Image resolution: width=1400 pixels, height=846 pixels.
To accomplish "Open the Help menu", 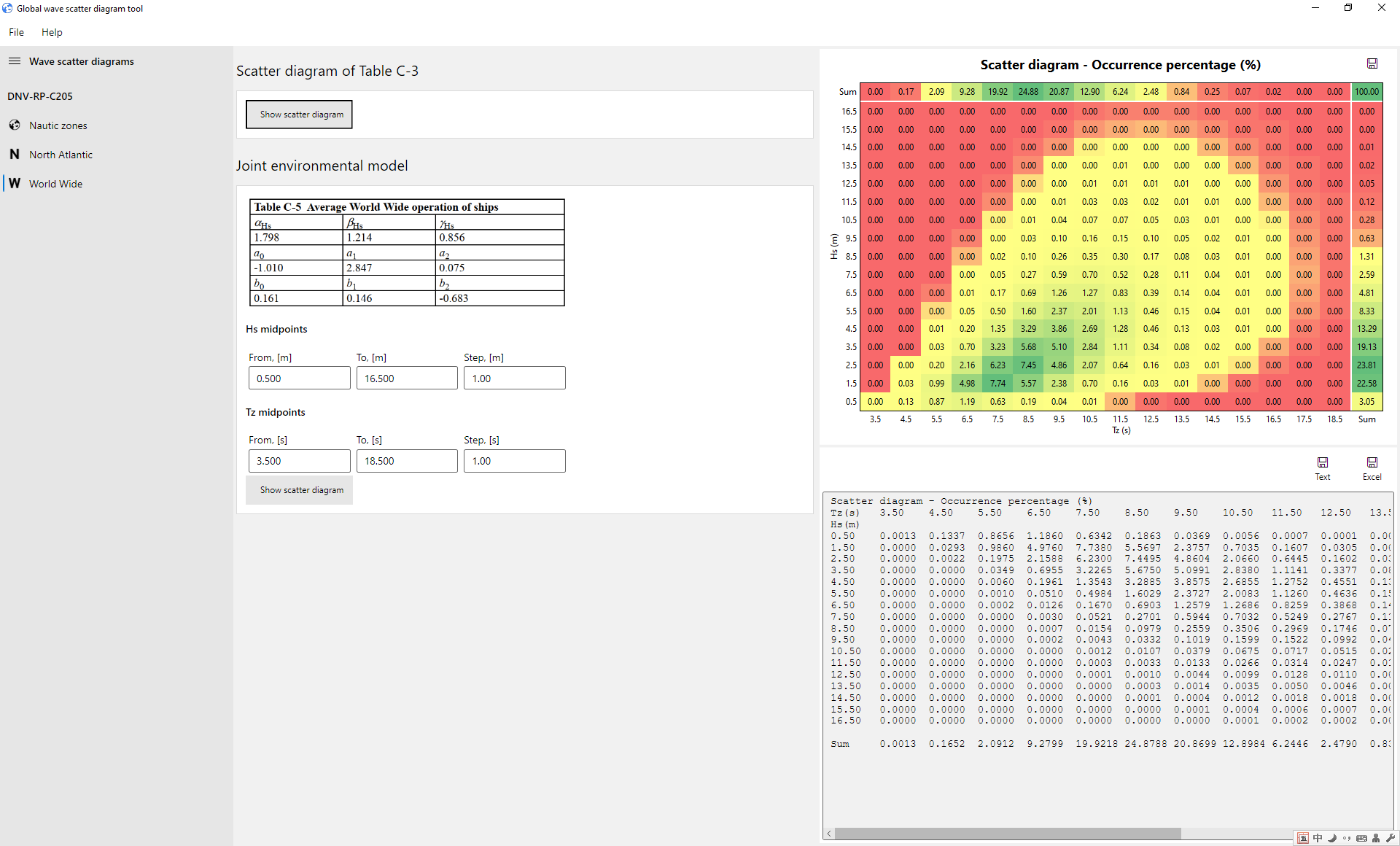I will point(52,32).
